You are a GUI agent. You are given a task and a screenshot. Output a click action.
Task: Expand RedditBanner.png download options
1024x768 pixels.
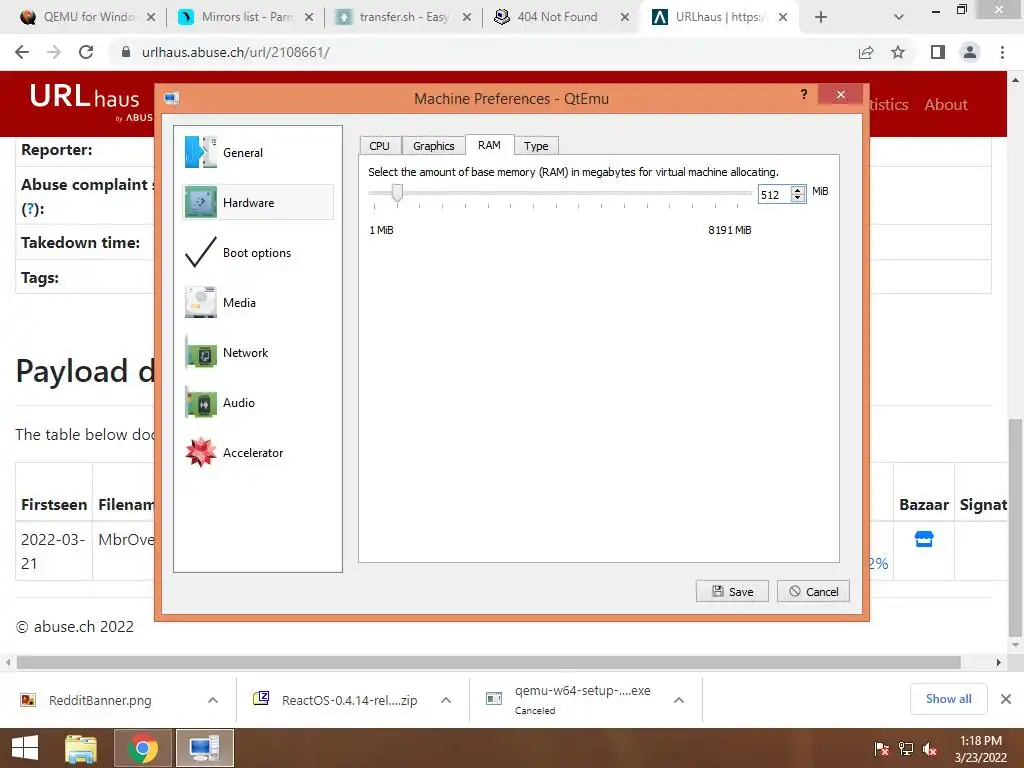pyautogui.click(x=213, y=699)
